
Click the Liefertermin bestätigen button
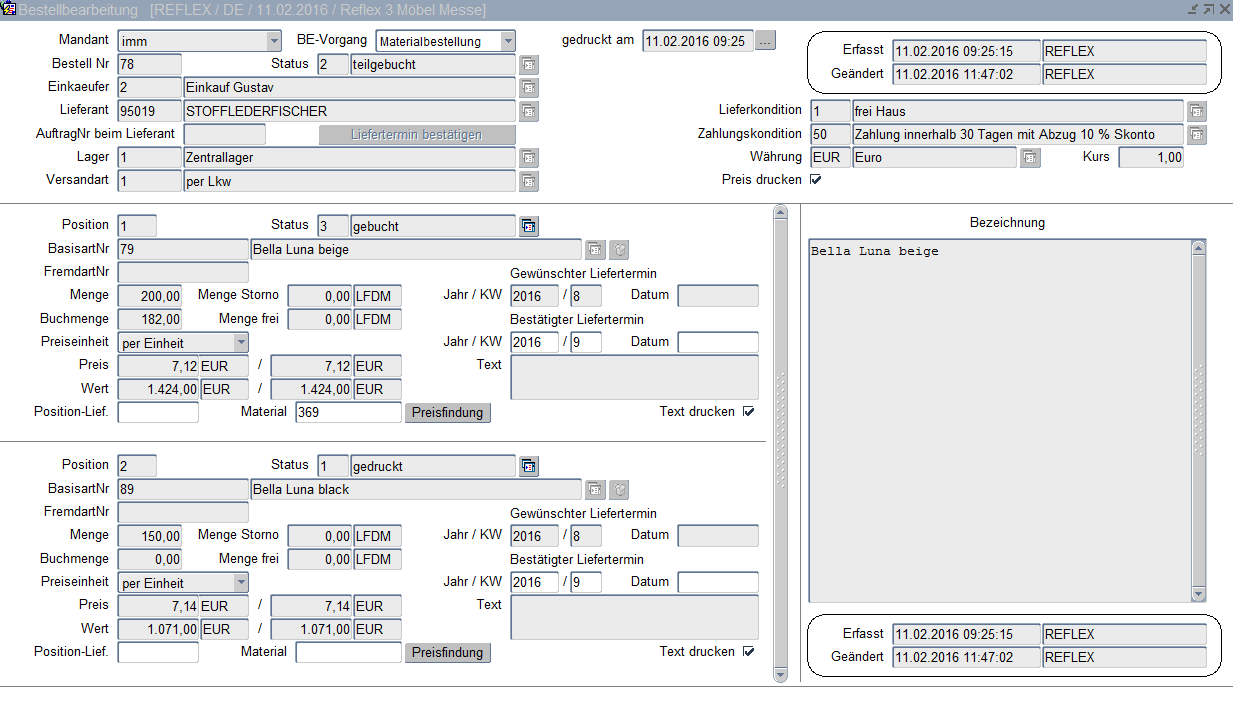tap(417, 135)
